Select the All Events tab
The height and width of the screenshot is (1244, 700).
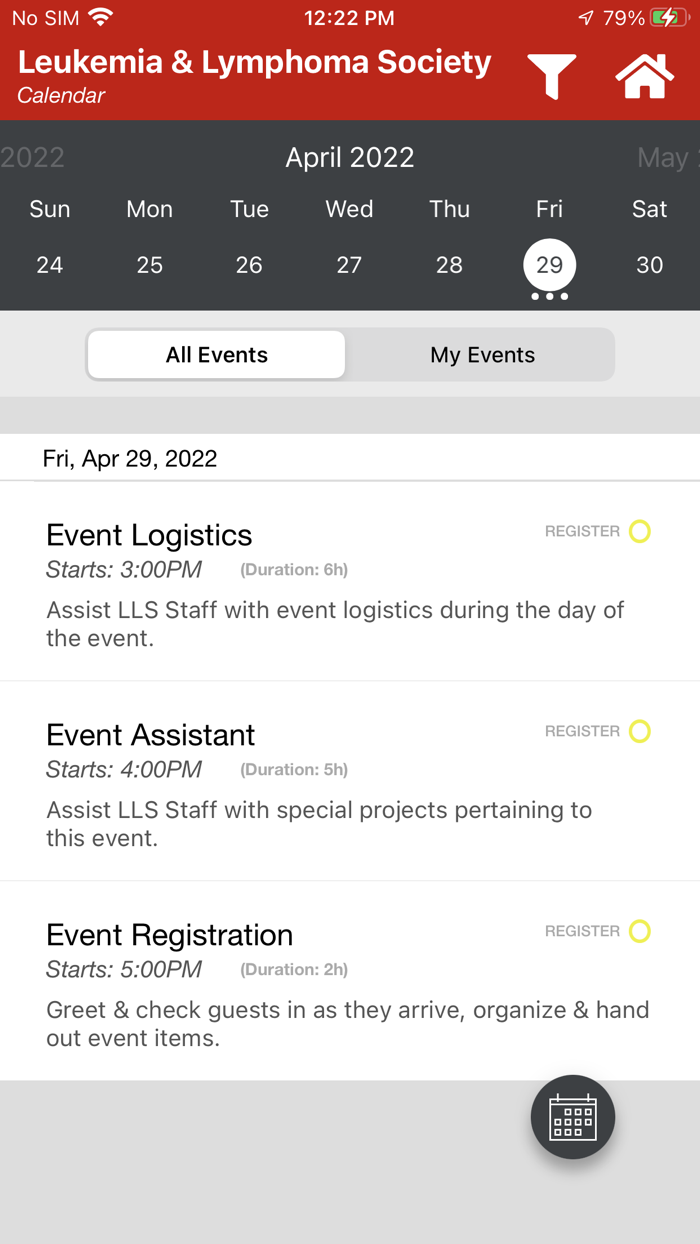tap(216, 354)
